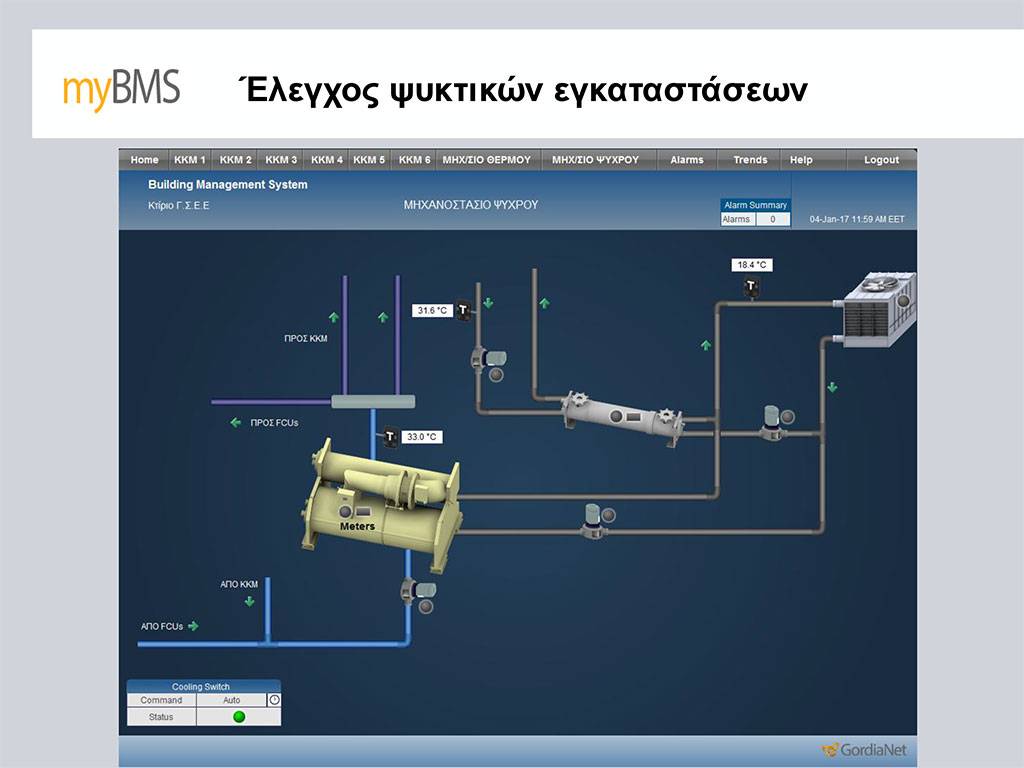
Task: Click the 31.6 °C temperature sensor icon
Action: point(463,311)
